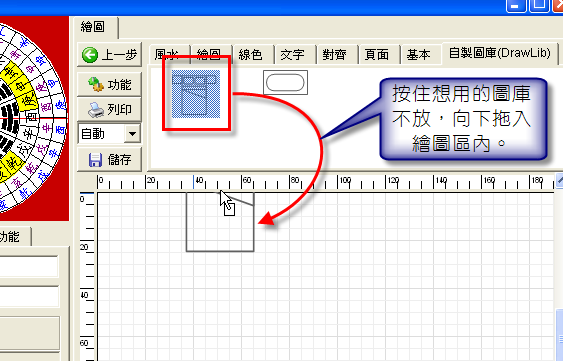563x361 pixels.
Task: Click the 功能 gear icon button
Action: (96, 84)
